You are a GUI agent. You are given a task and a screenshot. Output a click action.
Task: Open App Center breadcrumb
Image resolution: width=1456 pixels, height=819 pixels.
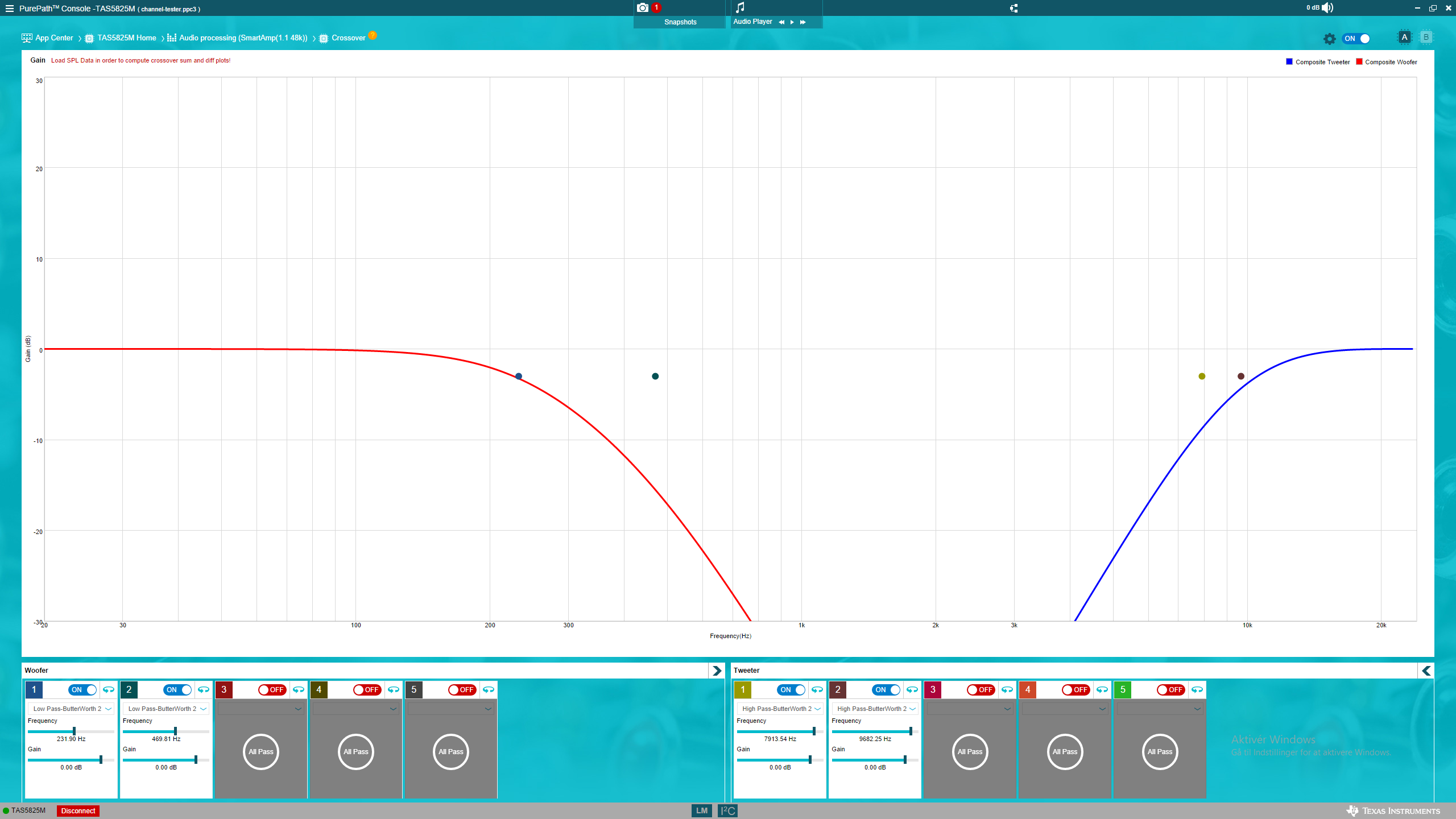pos(54,38)
